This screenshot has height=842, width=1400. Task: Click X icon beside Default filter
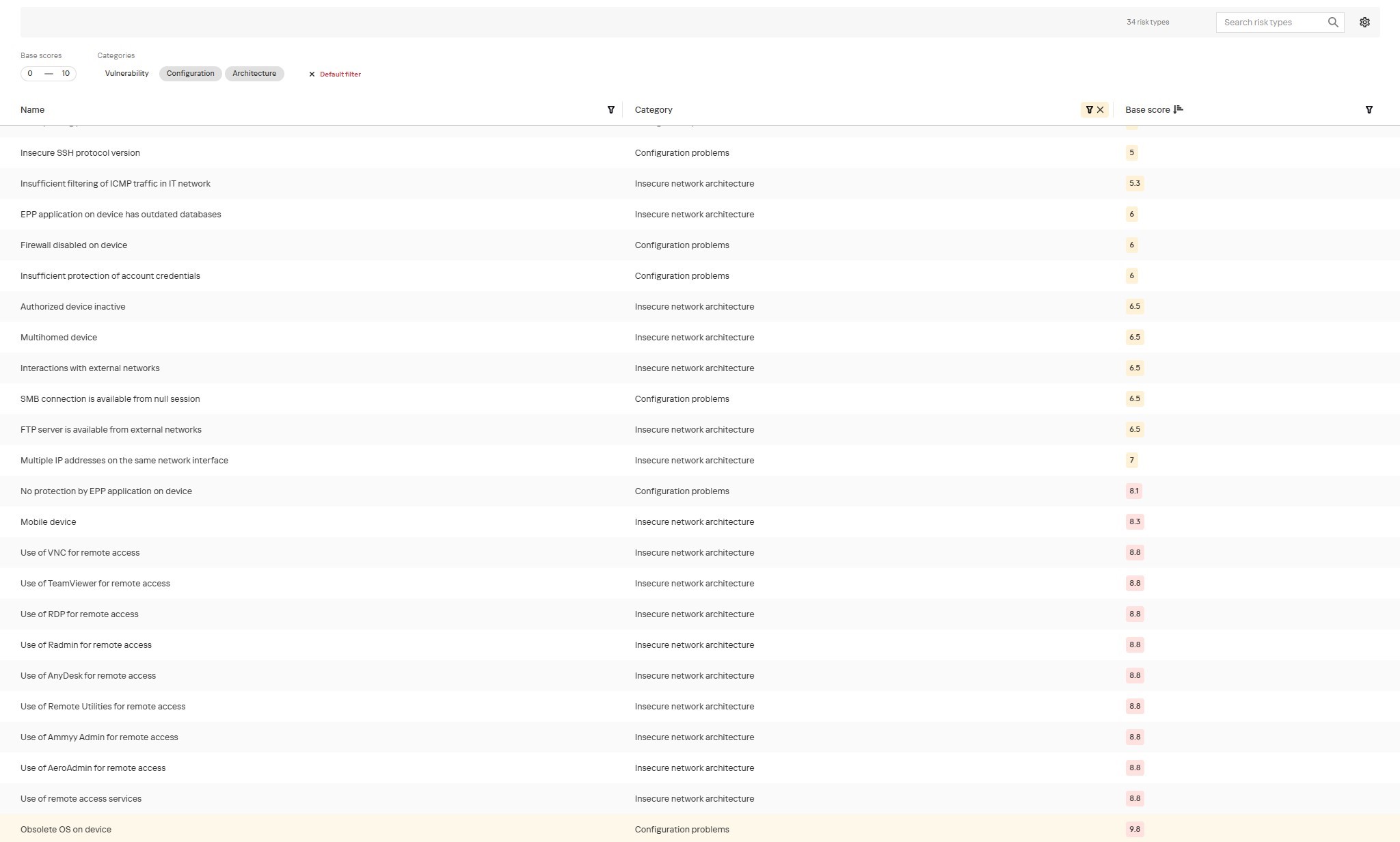pyautogui.click(x=312, y=74)
